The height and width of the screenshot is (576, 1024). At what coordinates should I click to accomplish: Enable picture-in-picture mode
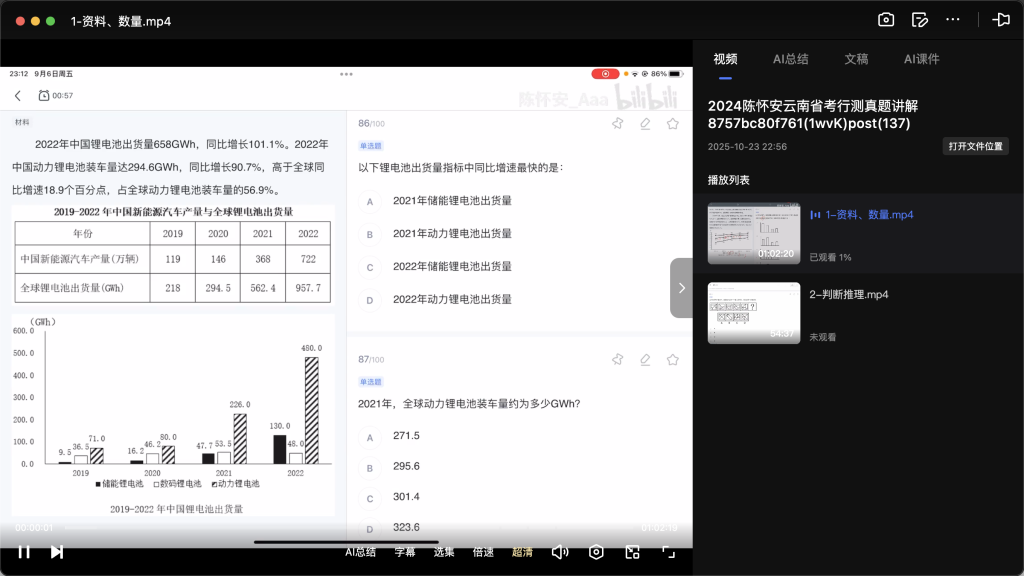[x=632, y=551]
